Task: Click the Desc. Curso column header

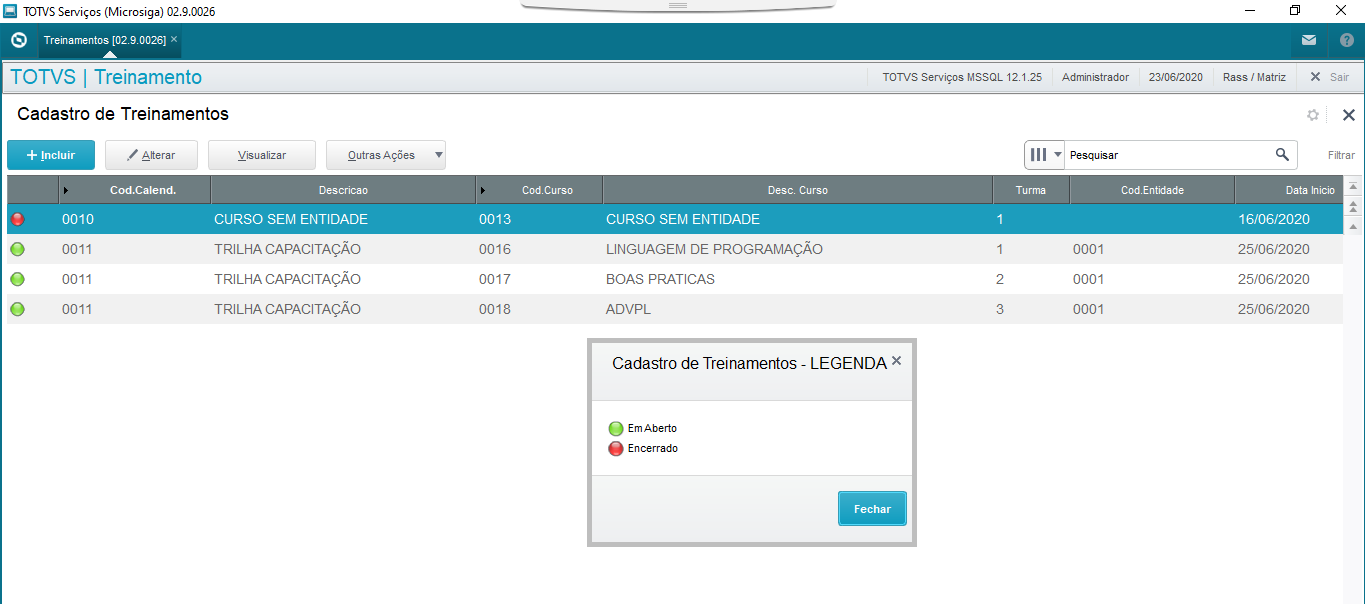Action: (797, 190)
